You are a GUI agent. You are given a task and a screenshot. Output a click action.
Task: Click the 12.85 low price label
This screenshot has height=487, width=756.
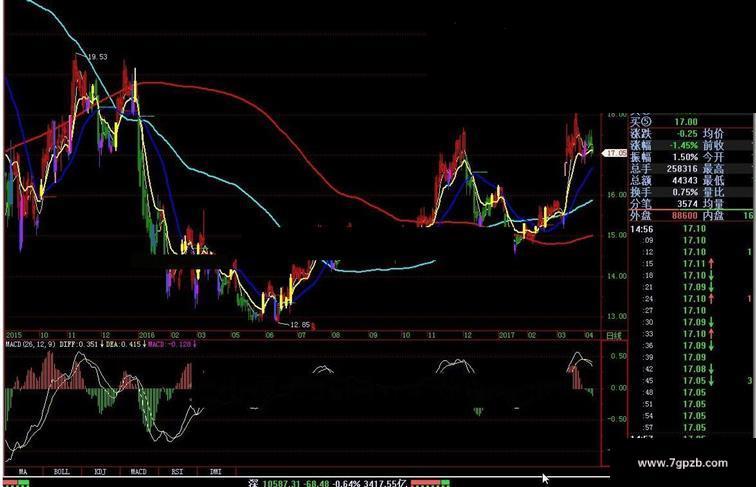click(x=300, y=325)
